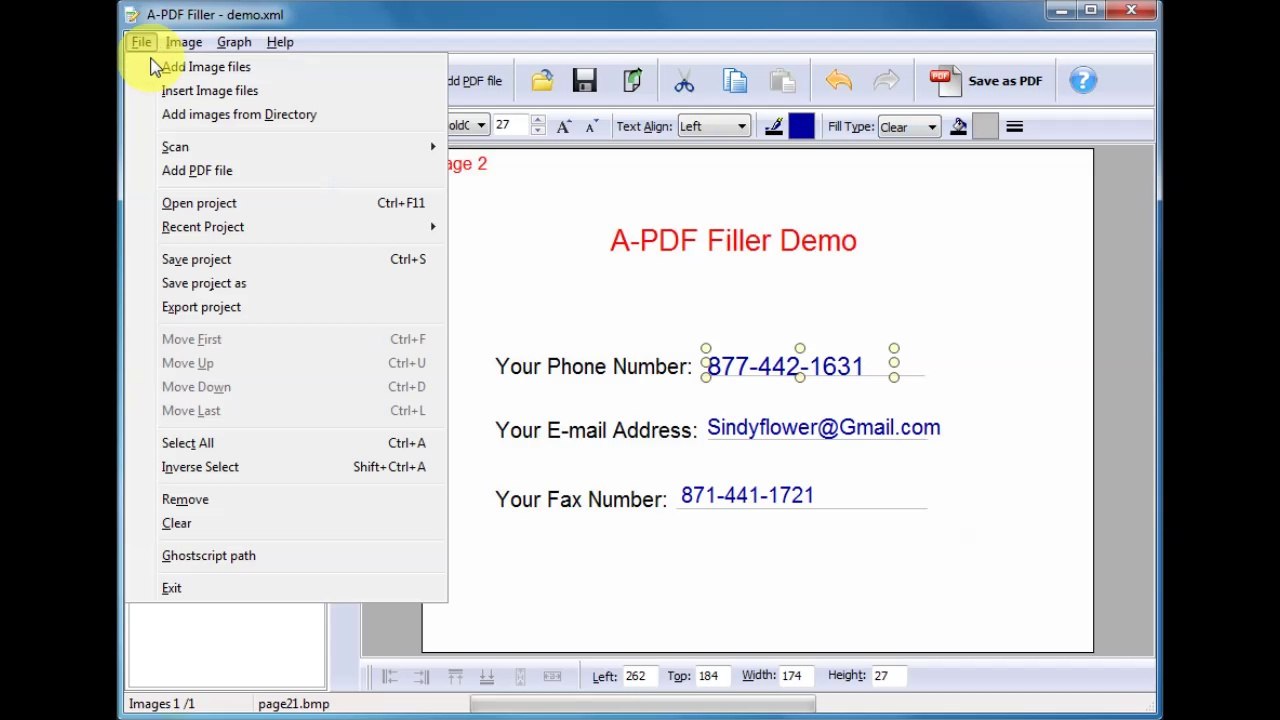Click the open folder toolbar icon
Screen dimensions: 1280x720
click(x=542, y=81)
